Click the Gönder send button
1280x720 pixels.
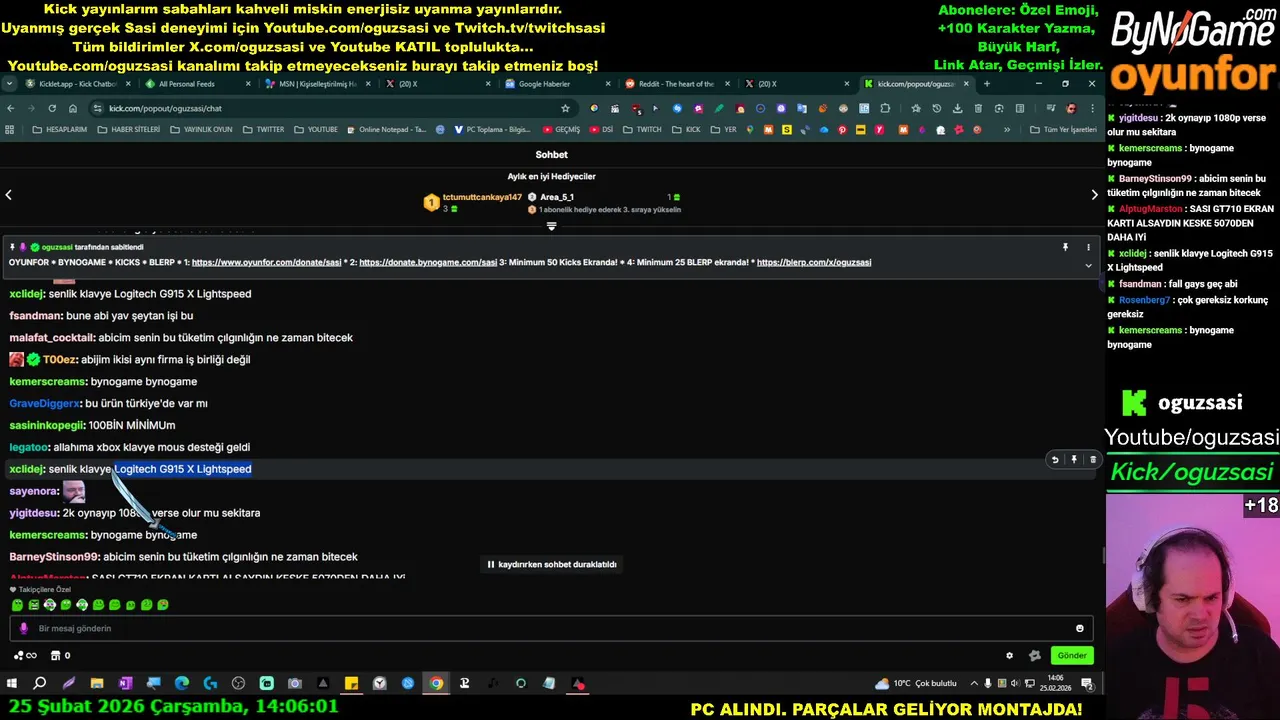[x=1072, y=655]
